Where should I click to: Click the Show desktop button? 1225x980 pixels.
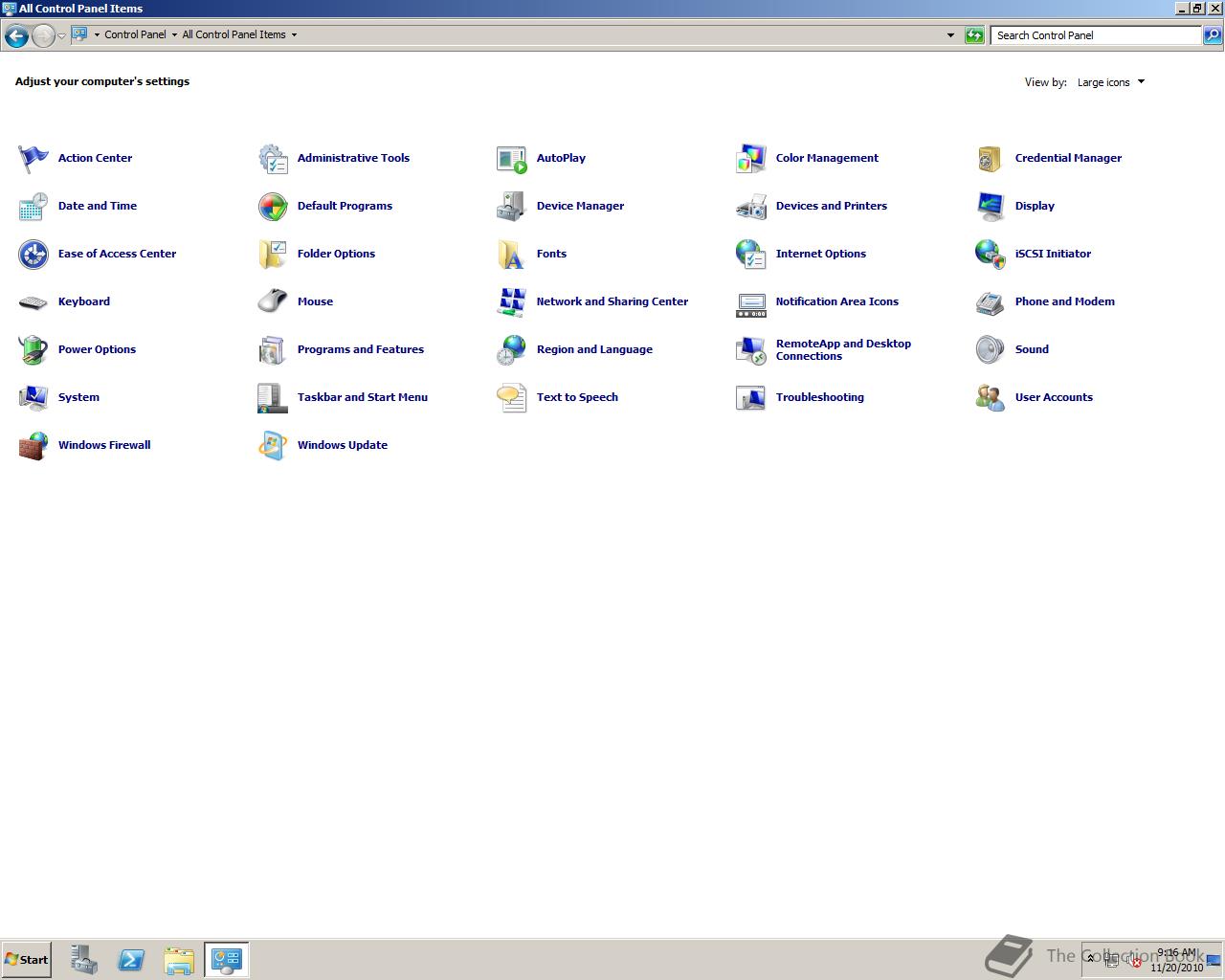click(1214, 960)
